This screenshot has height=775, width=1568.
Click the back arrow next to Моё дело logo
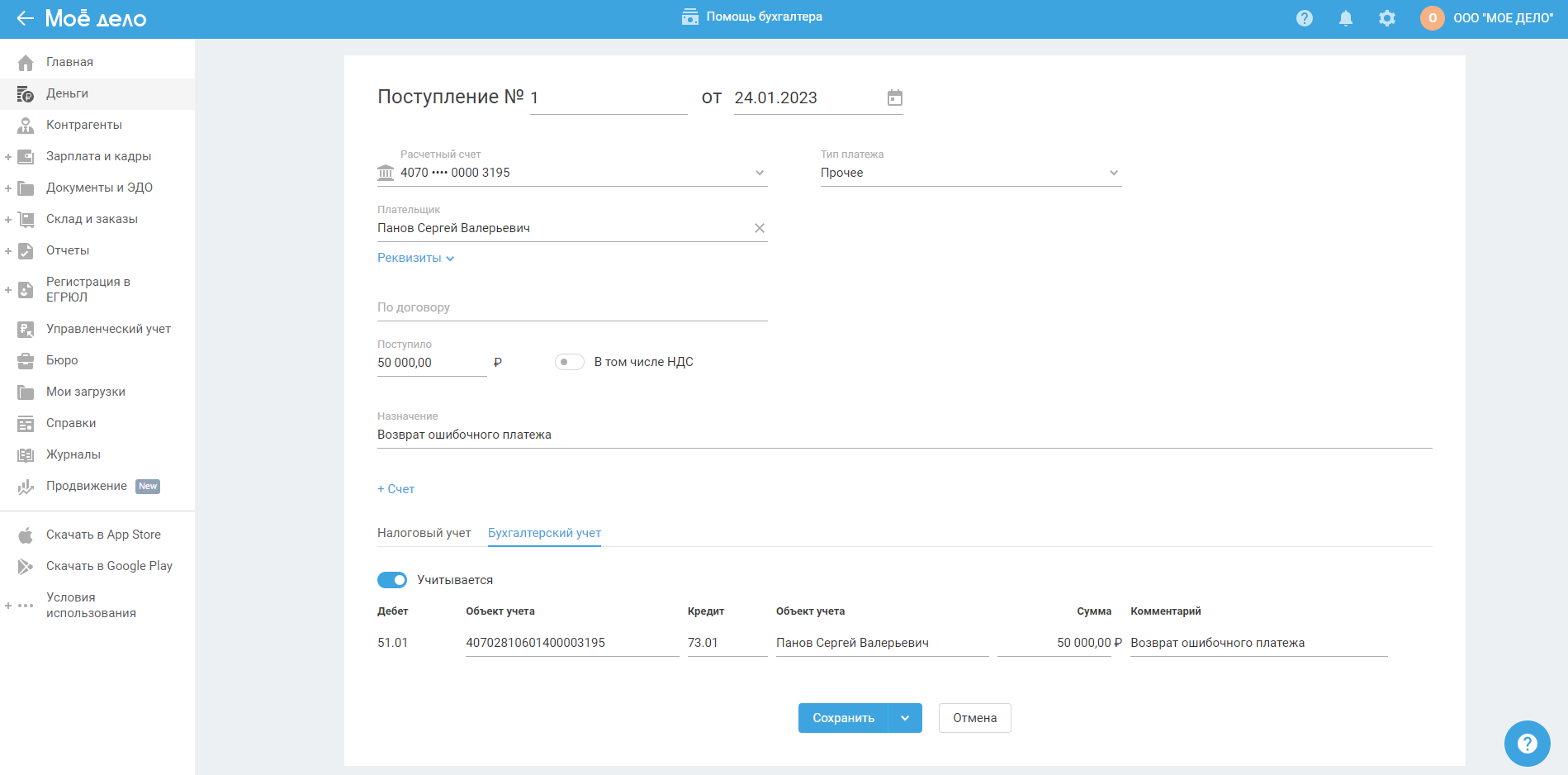point(25,18)
